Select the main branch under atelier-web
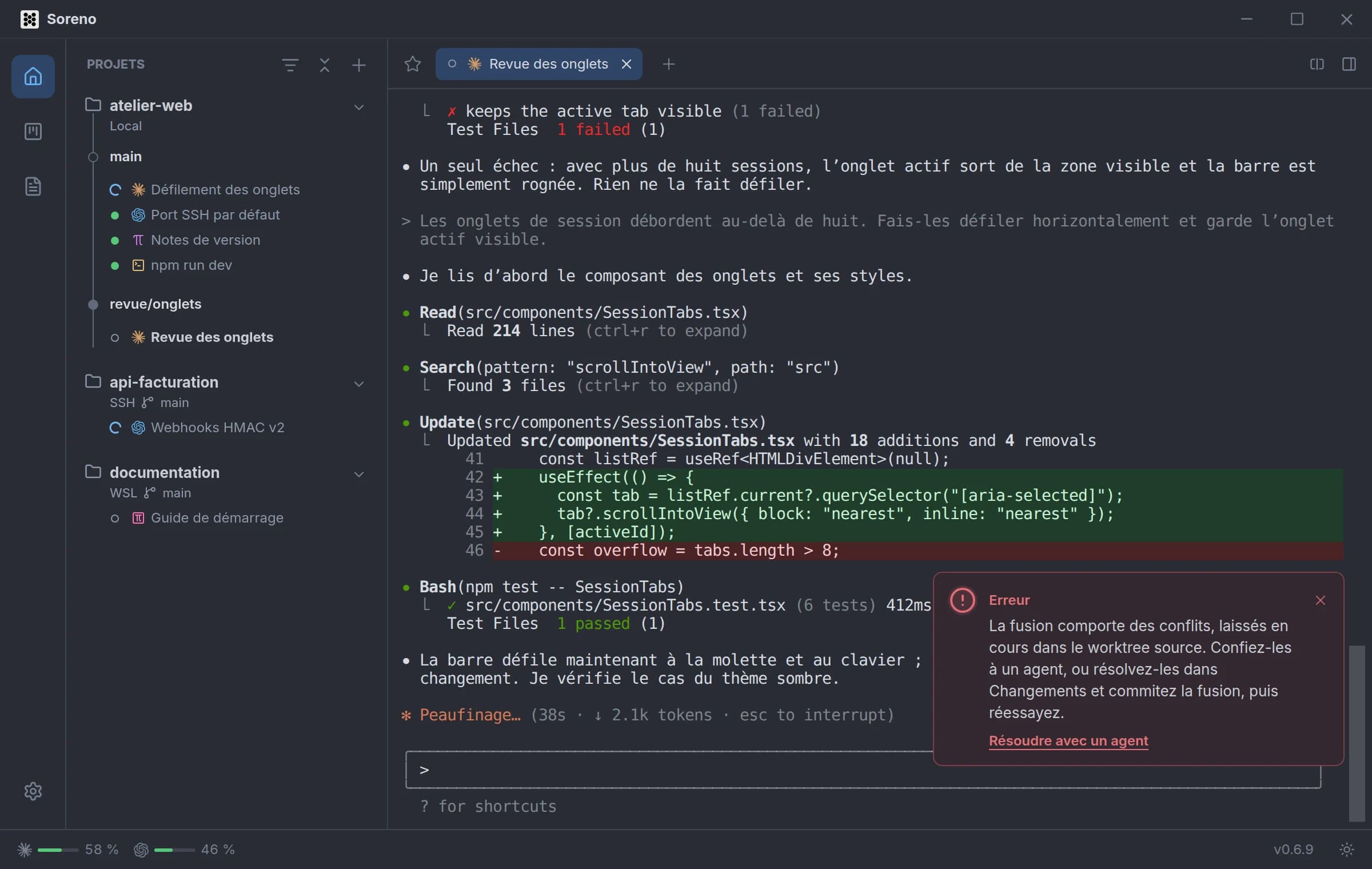 (125, 157)
